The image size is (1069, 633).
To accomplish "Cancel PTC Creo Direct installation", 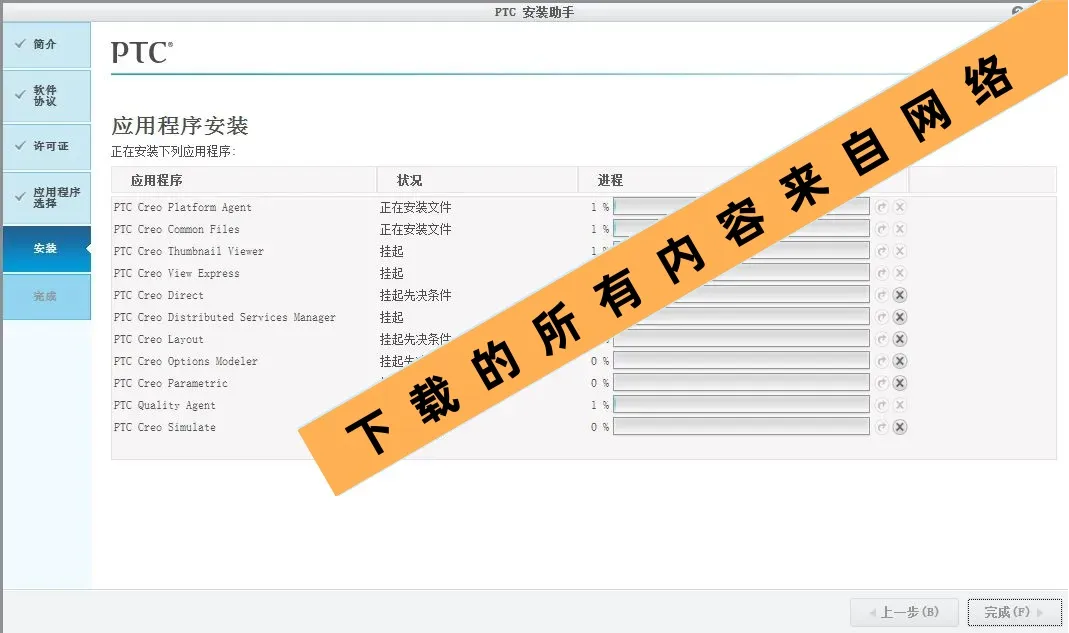I will [900, 295].
